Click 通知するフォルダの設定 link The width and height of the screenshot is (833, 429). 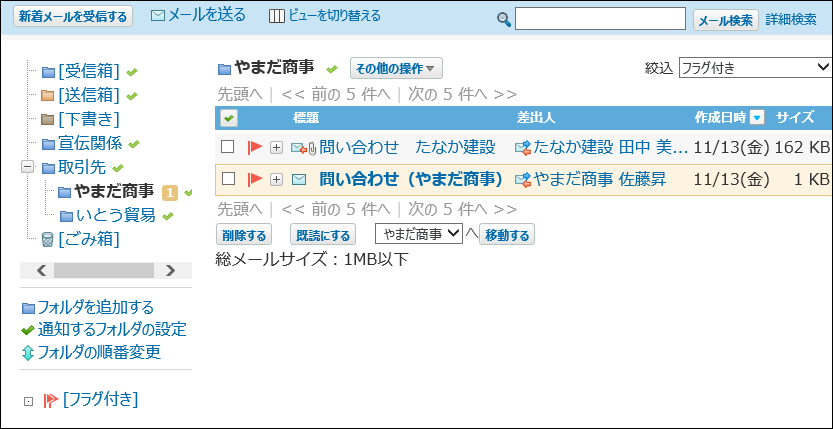(112, 330)
